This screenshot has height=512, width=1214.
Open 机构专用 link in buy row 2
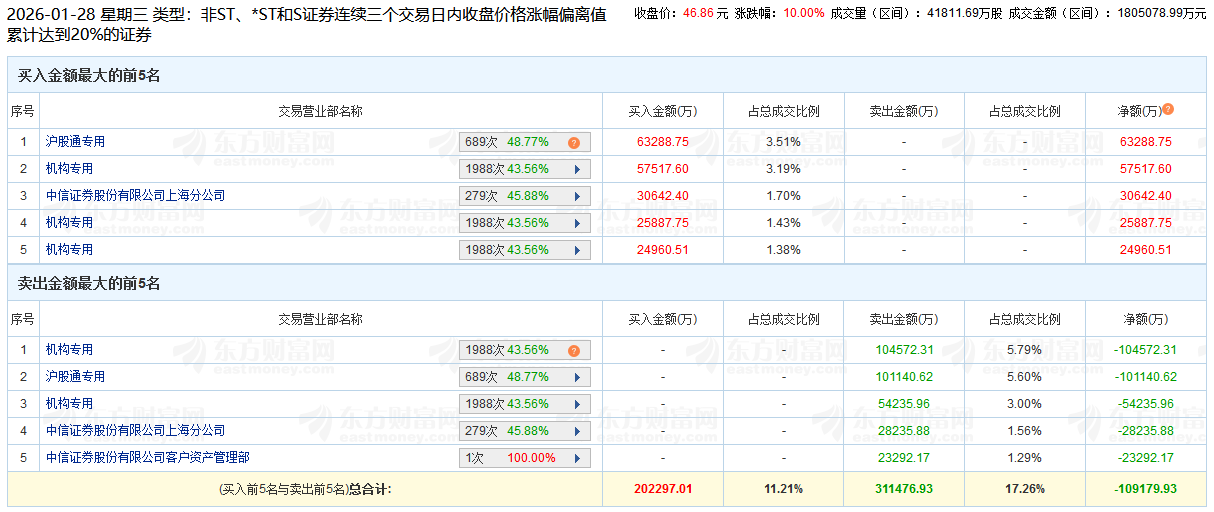pos(69,169)
